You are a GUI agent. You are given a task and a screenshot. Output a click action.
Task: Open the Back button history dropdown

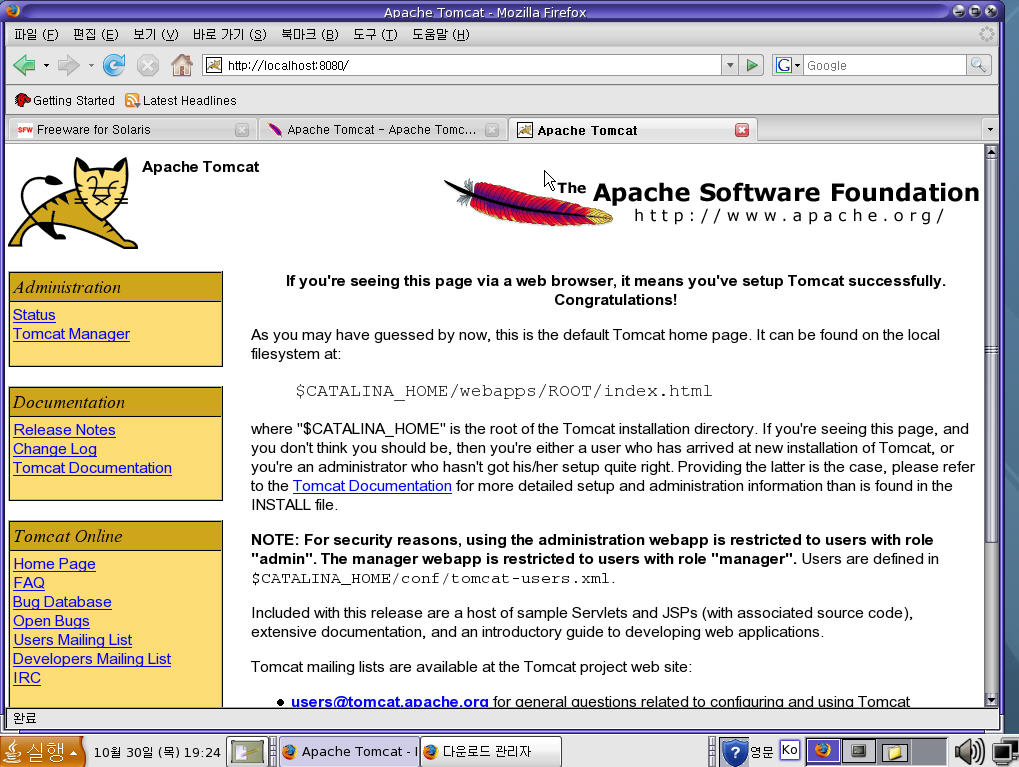[x=45, y=65]
